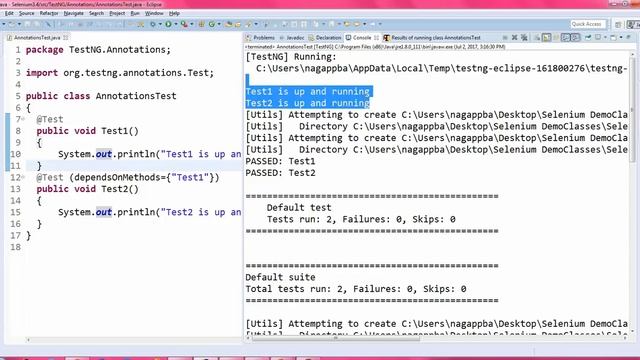Screen dimensions: 640x360
Task: Click the Terminate icon in Console toolbar
Action: (x=505, y=38)
